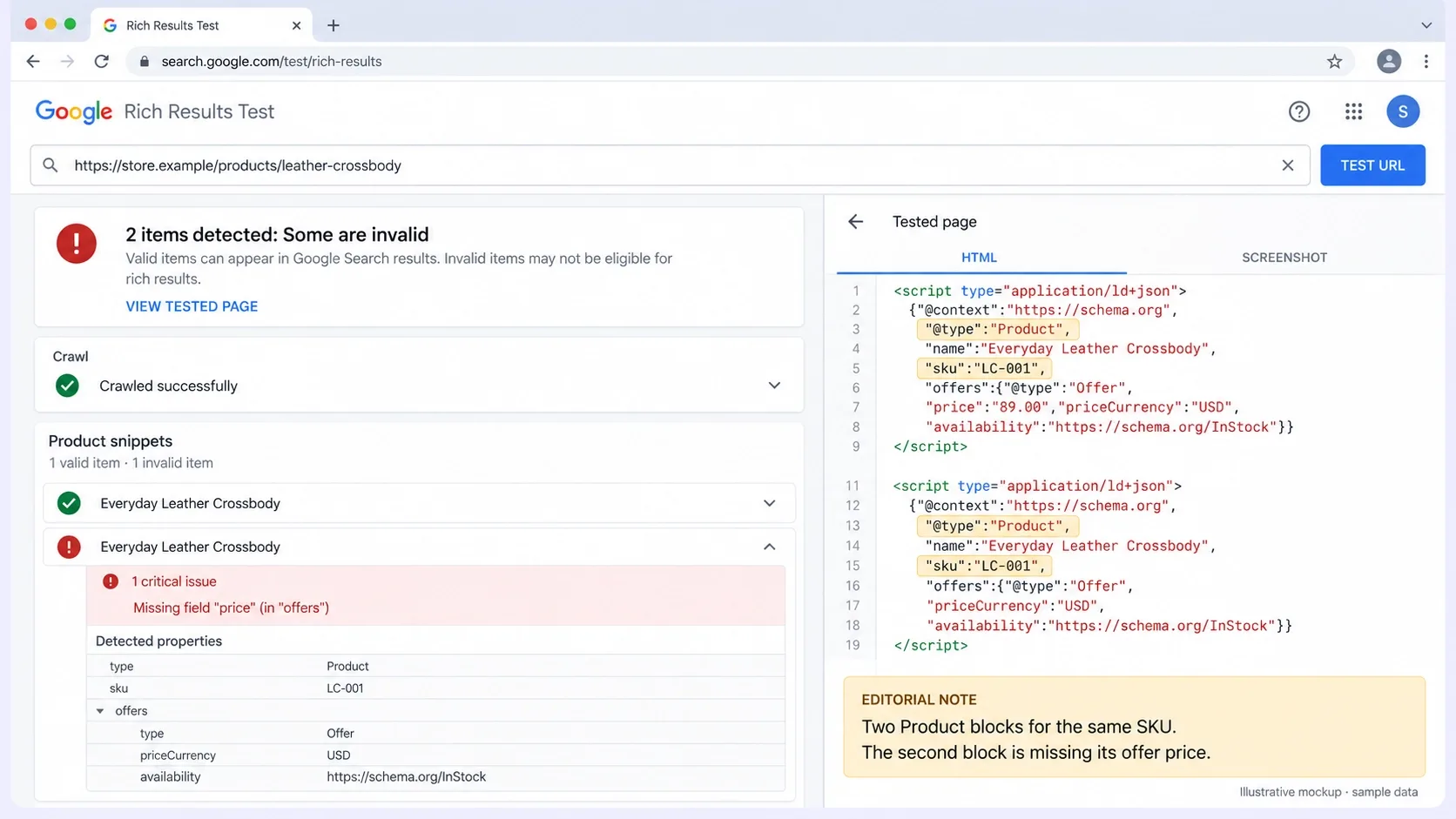The width and height of the screenshot is (1456, 819).
Task: Collapse the invalid Everyday Leather Crossbody item
Action: tap(769, 547)
